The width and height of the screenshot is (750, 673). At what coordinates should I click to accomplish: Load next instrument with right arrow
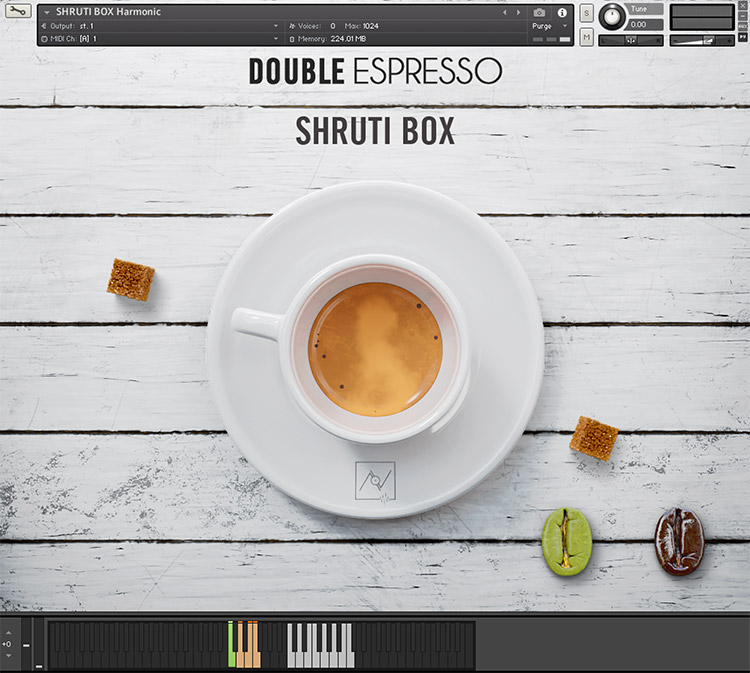[x=518, y=12]
